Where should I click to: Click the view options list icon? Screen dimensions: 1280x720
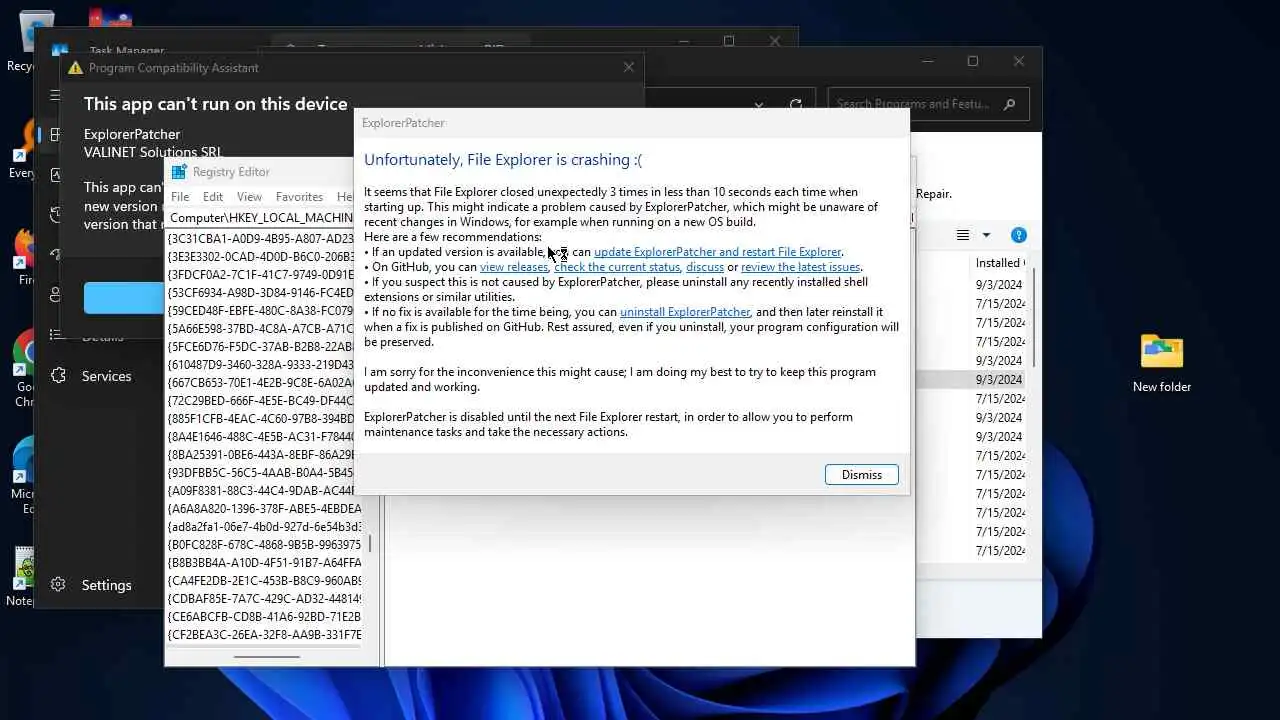pyautogui.click(x=962, y=235)
